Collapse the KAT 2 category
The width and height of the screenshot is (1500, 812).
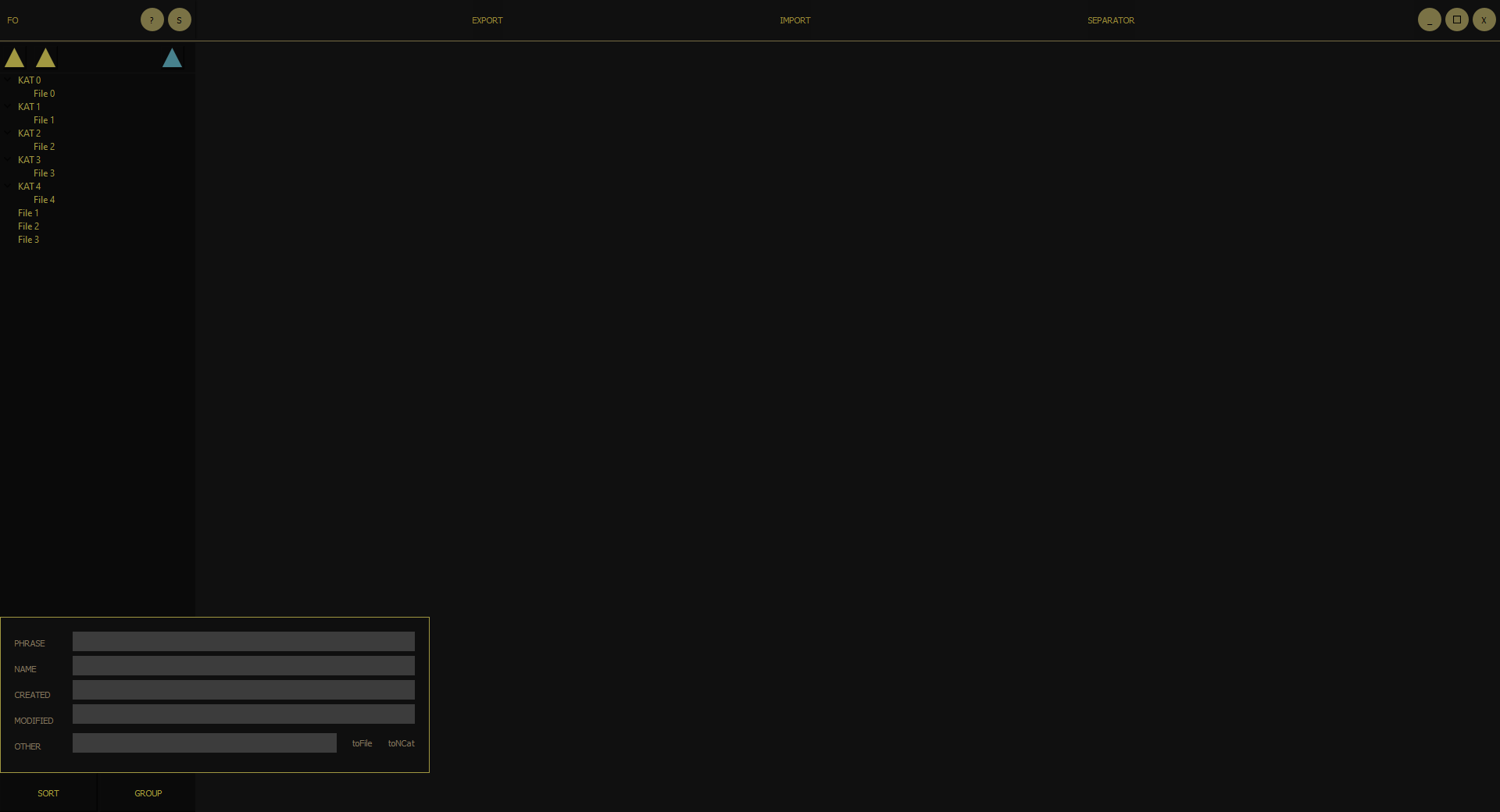coord(8,133)
